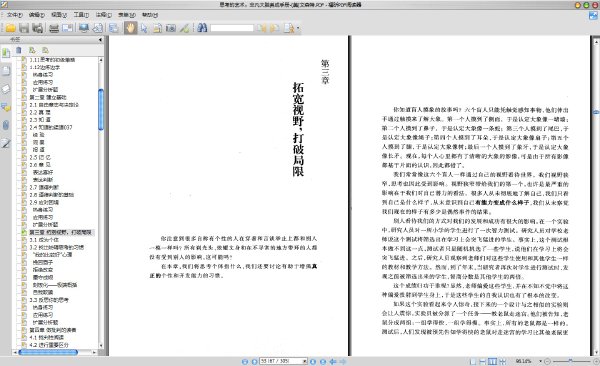Select the 2.9 bookmark entry
This screenshot has width=600, height=366.
tap(44, 202)
